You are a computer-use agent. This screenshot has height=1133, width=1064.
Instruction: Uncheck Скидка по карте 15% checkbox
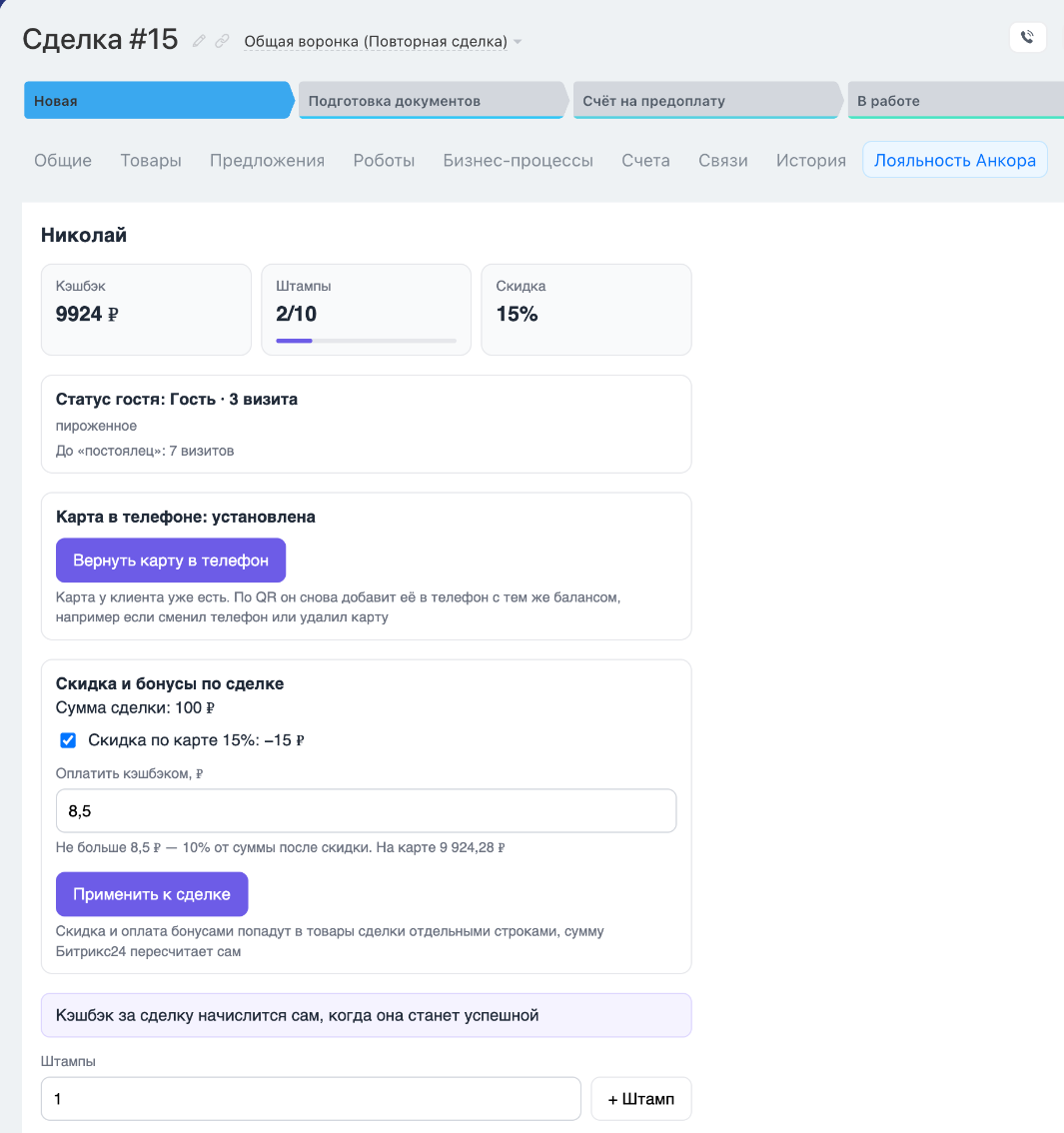[68, 740]
